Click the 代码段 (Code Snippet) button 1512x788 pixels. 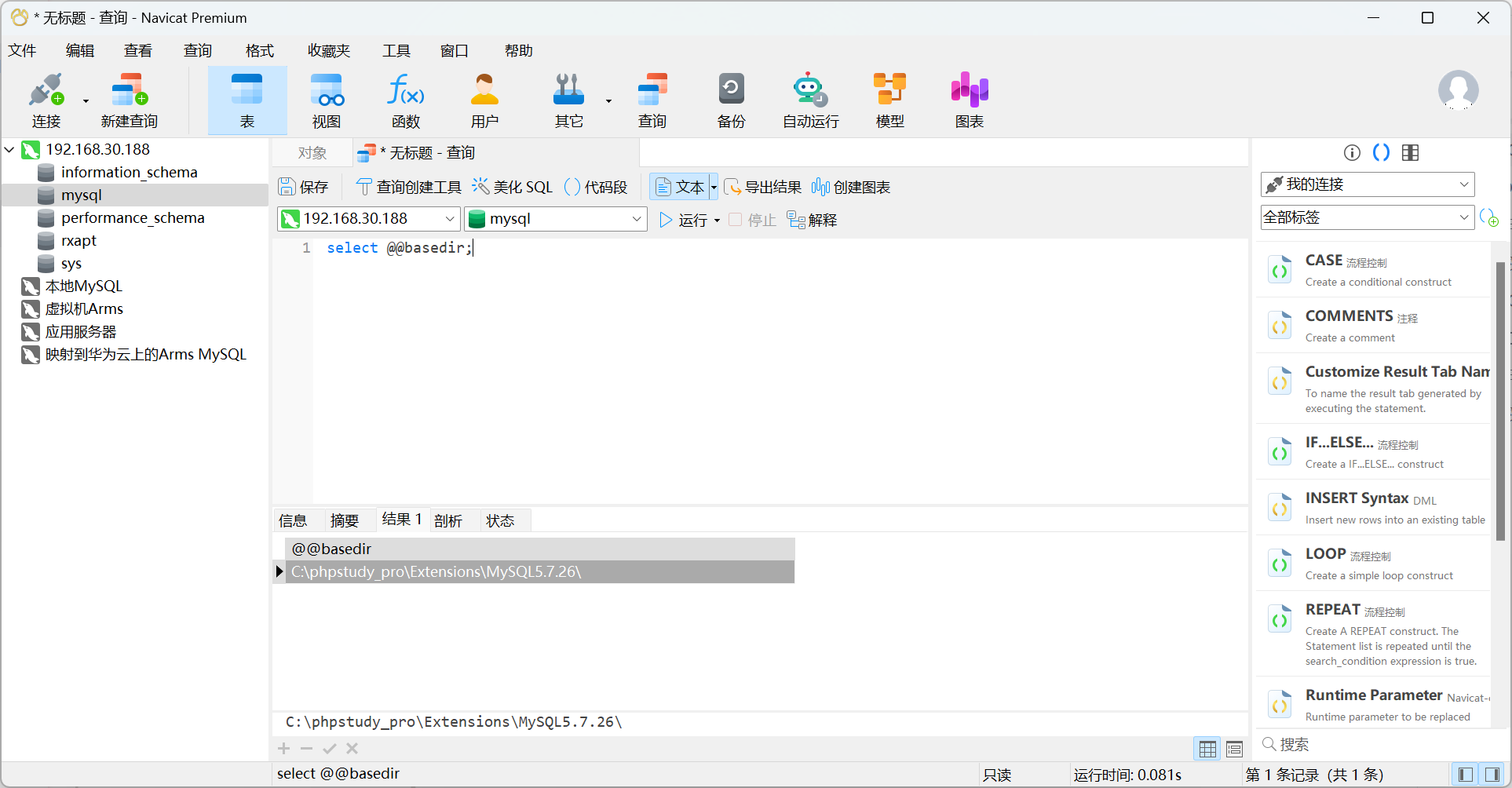click(597, 187)
